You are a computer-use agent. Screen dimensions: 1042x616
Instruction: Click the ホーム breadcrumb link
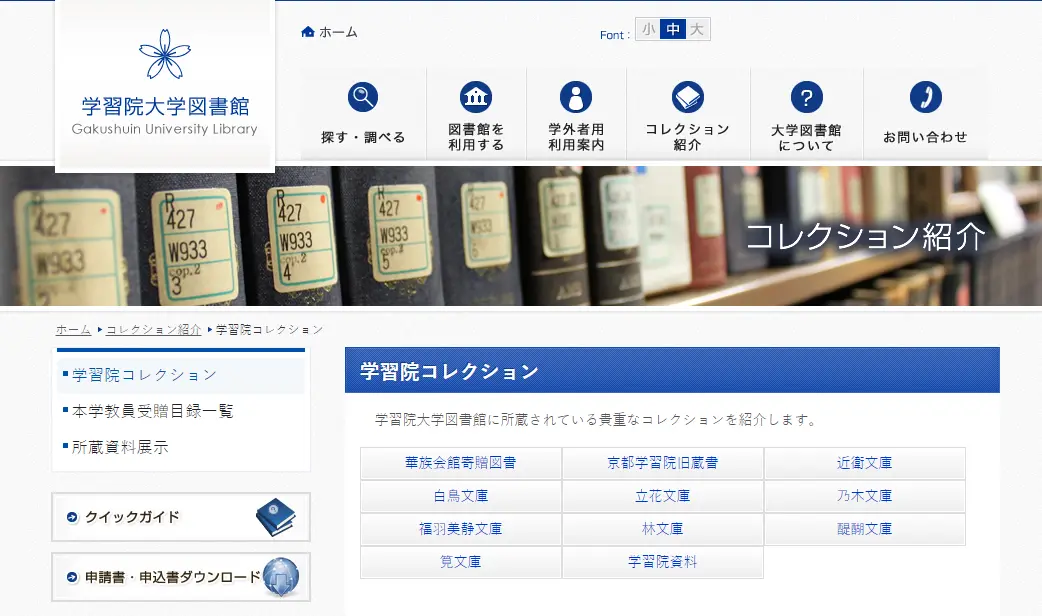pos(73,330)
